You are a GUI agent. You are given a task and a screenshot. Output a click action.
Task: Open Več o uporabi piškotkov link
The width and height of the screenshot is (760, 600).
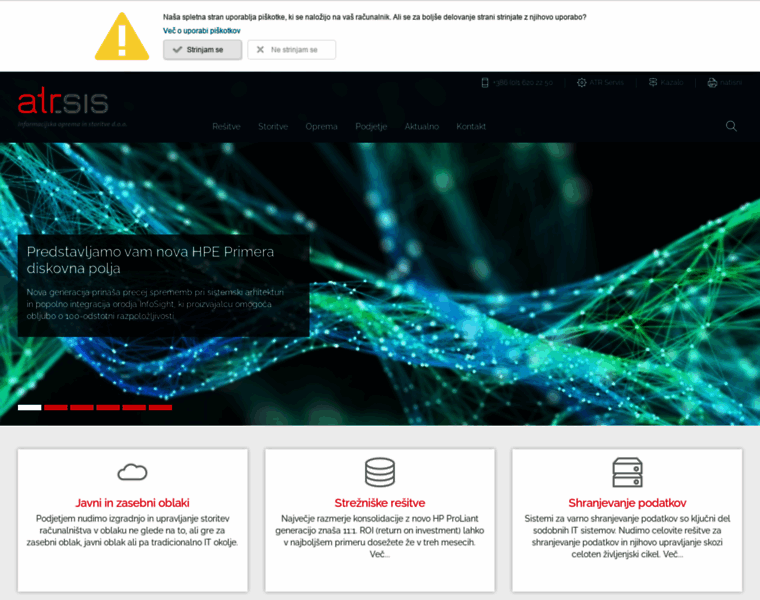click(x=202, y=31)
